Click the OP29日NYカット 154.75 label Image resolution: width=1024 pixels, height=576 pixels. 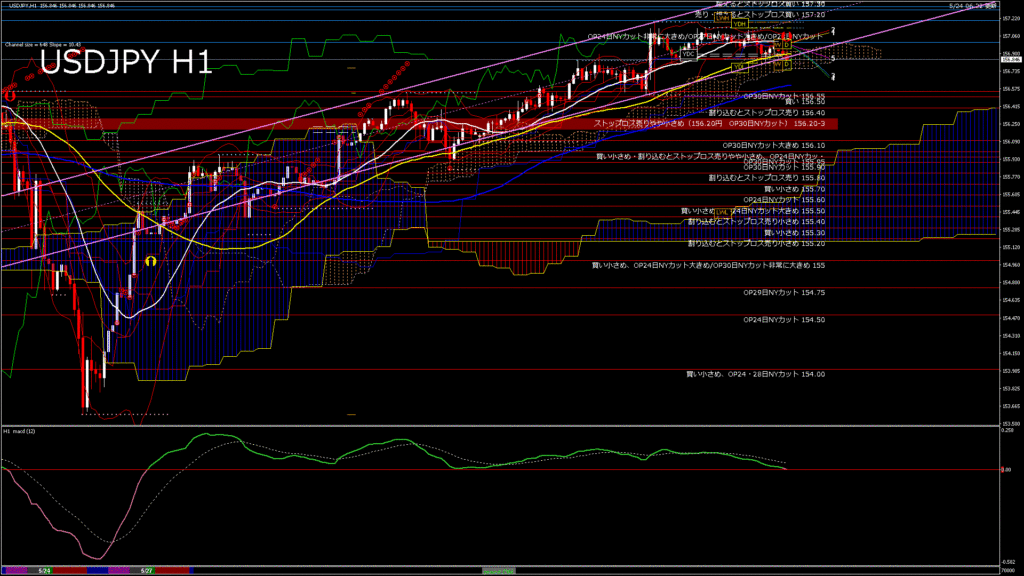tap(784, 293)
